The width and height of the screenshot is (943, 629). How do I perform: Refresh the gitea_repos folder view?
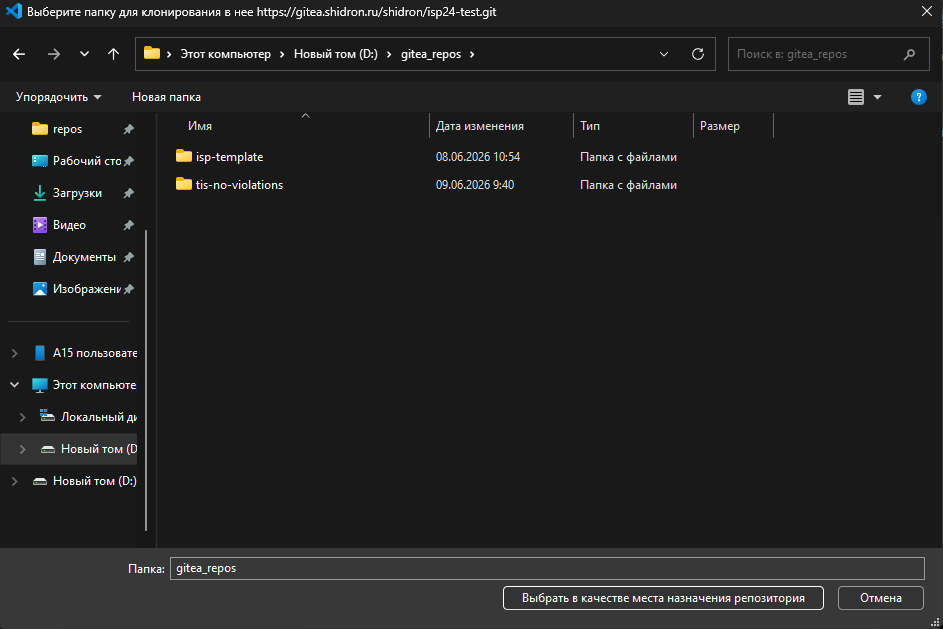pyautogui.click(x=698, y=54)
